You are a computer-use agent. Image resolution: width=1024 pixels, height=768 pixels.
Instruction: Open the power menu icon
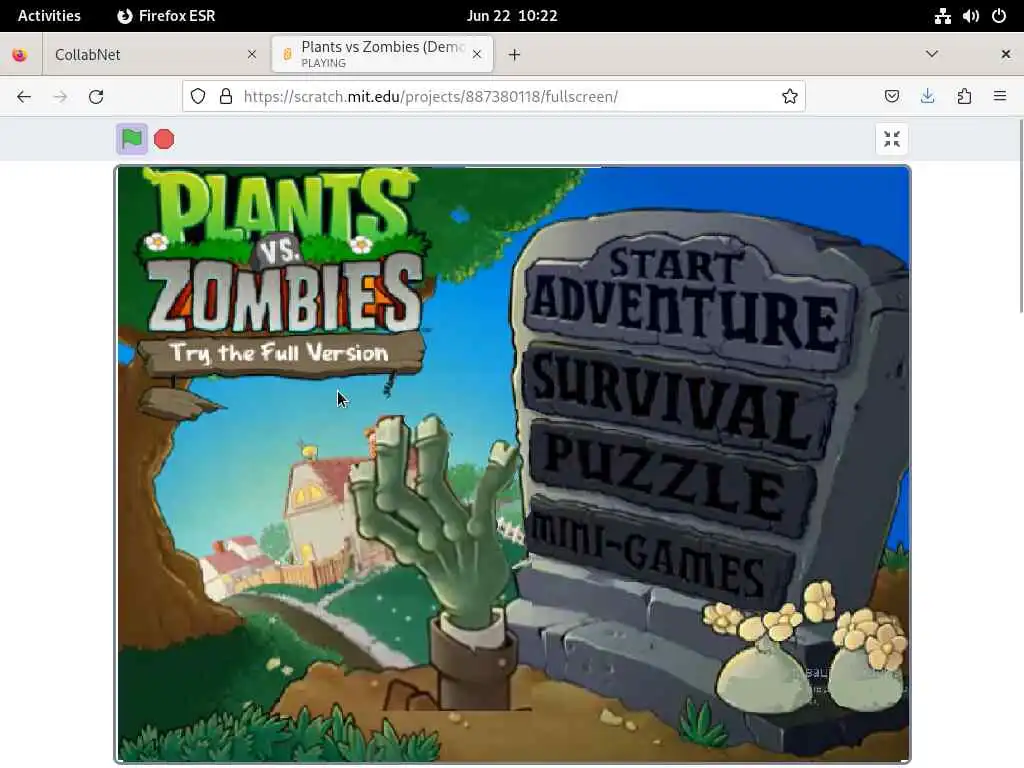[x=999, y=16]
